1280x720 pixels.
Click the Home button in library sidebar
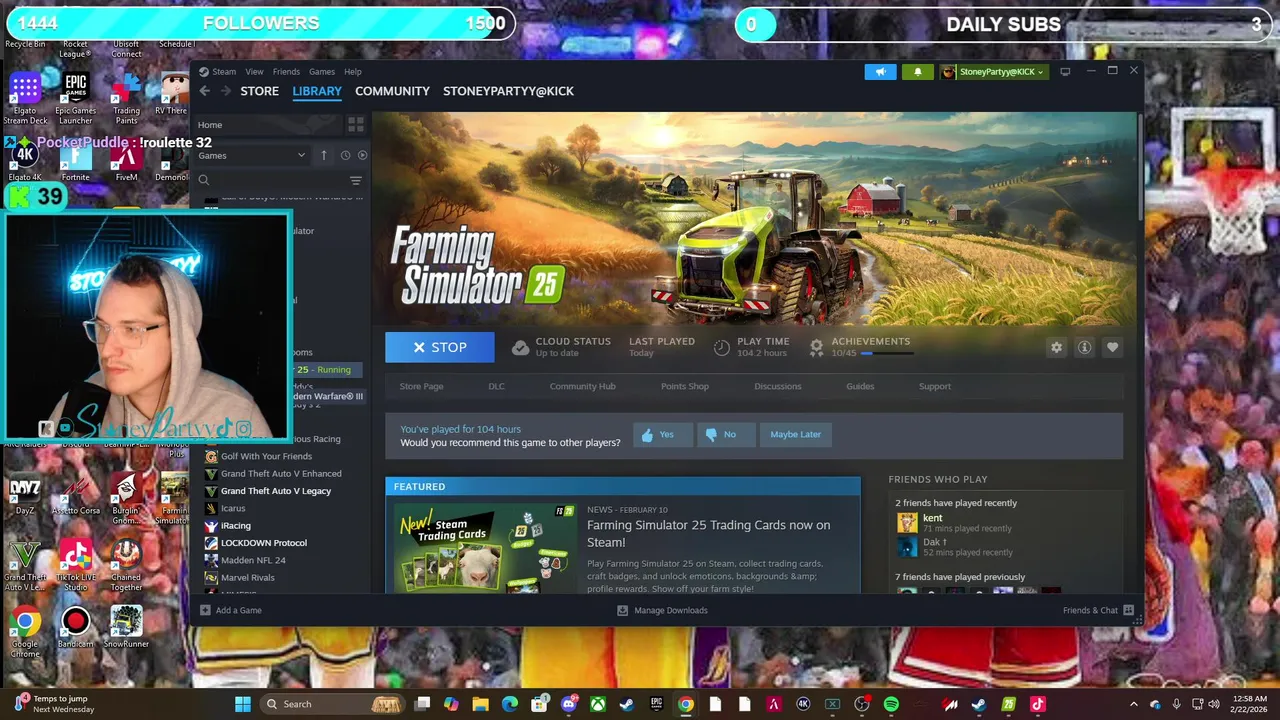click(265, 125)
